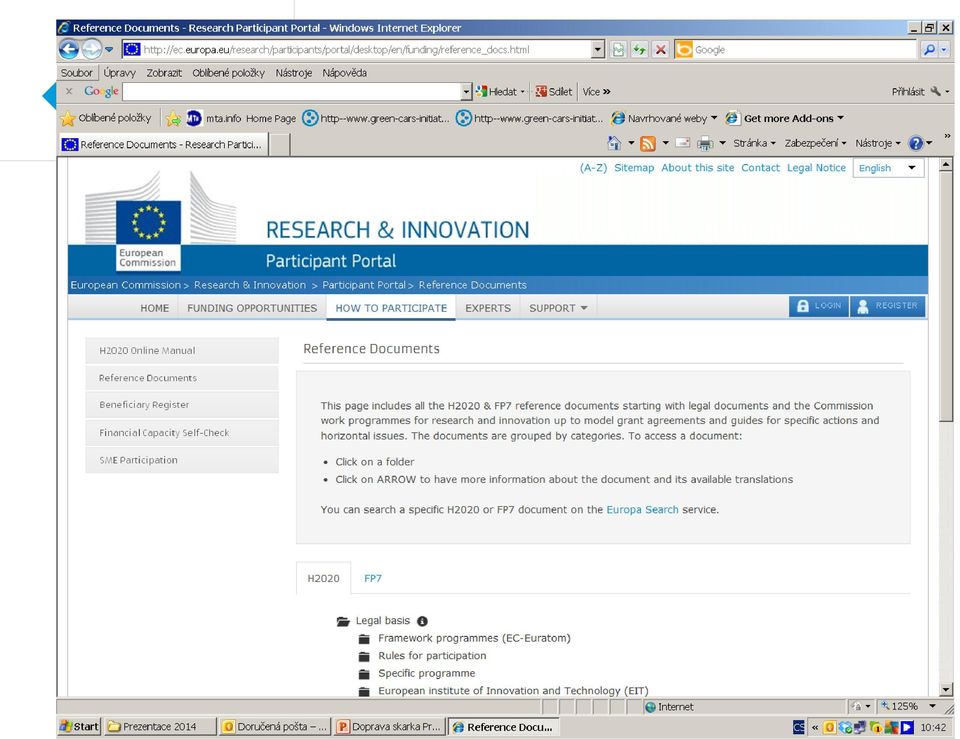Select the H2020 tab
Image resolution: width=960 pixels, height=739 pixels.
[x=323, y=578]
